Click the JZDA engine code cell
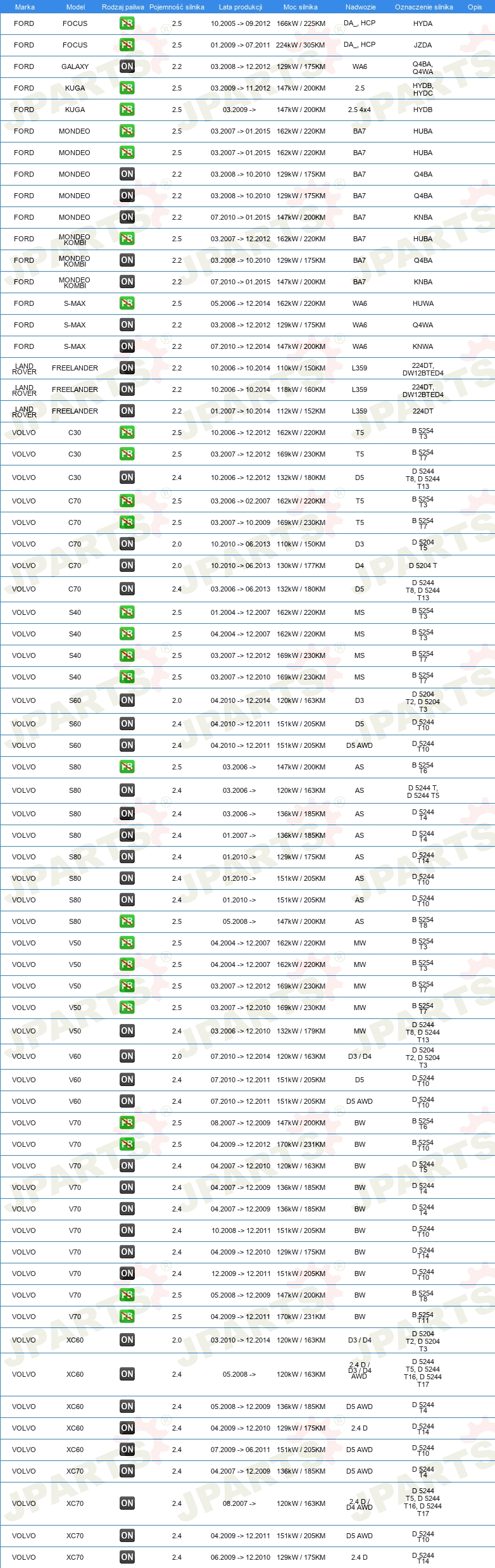The width and height of the screenshot is (495, 1568). point(423,45)
